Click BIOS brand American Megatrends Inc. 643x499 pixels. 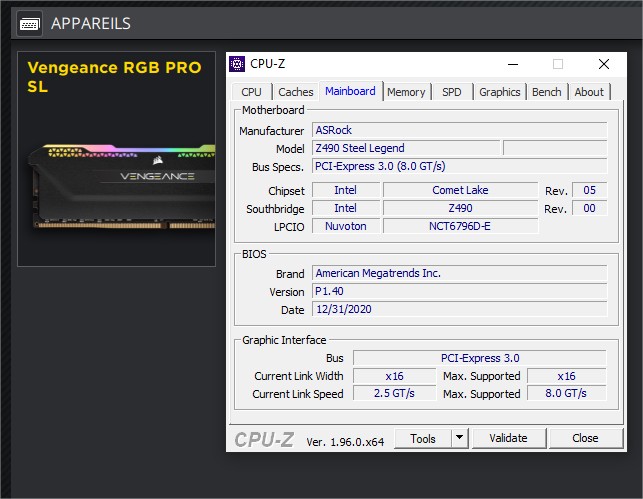coord(459,273)
